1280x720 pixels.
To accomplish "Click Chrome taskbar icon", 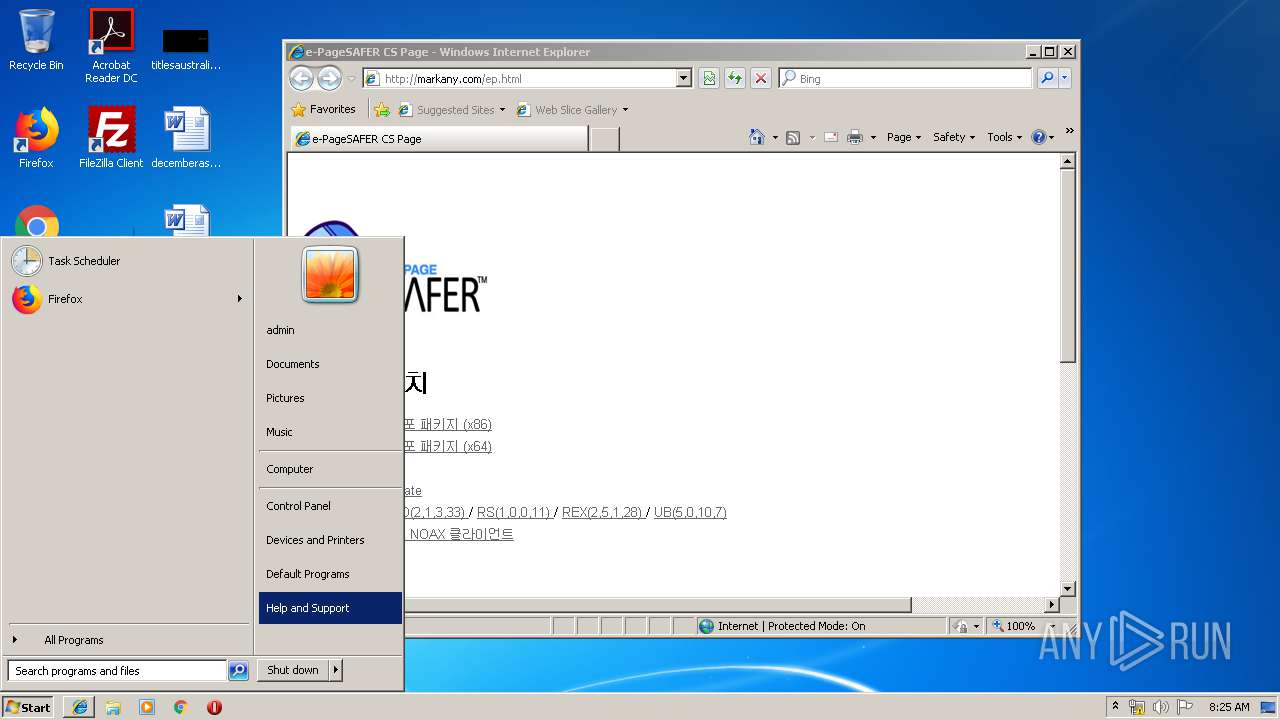I will point(180,707).
